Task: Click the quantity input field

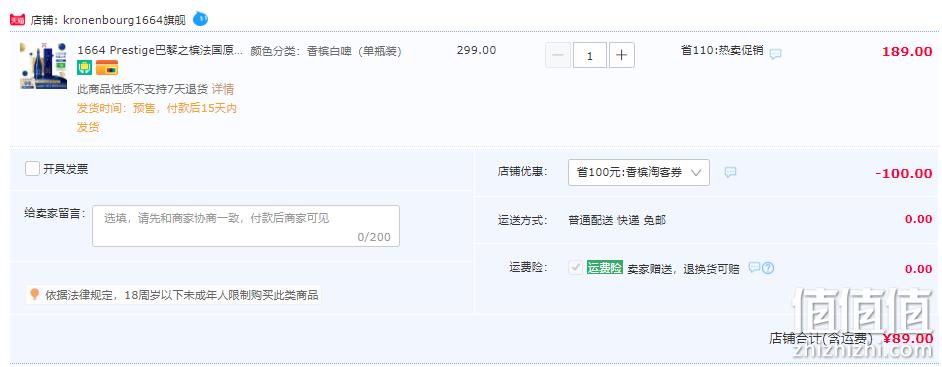Action: pos(590,55)
